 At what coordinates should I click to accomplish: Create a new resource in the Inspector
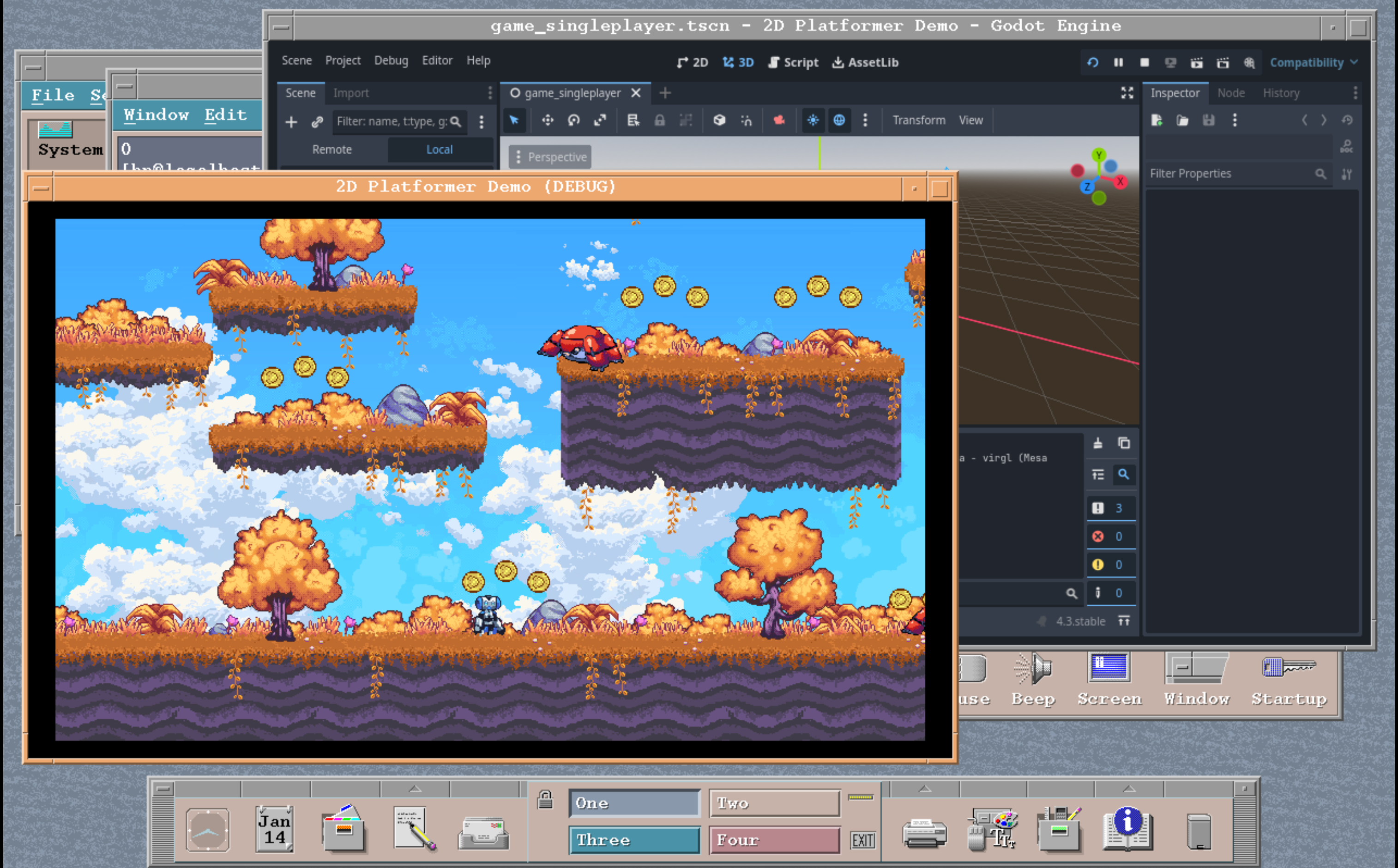(1157, 120)
